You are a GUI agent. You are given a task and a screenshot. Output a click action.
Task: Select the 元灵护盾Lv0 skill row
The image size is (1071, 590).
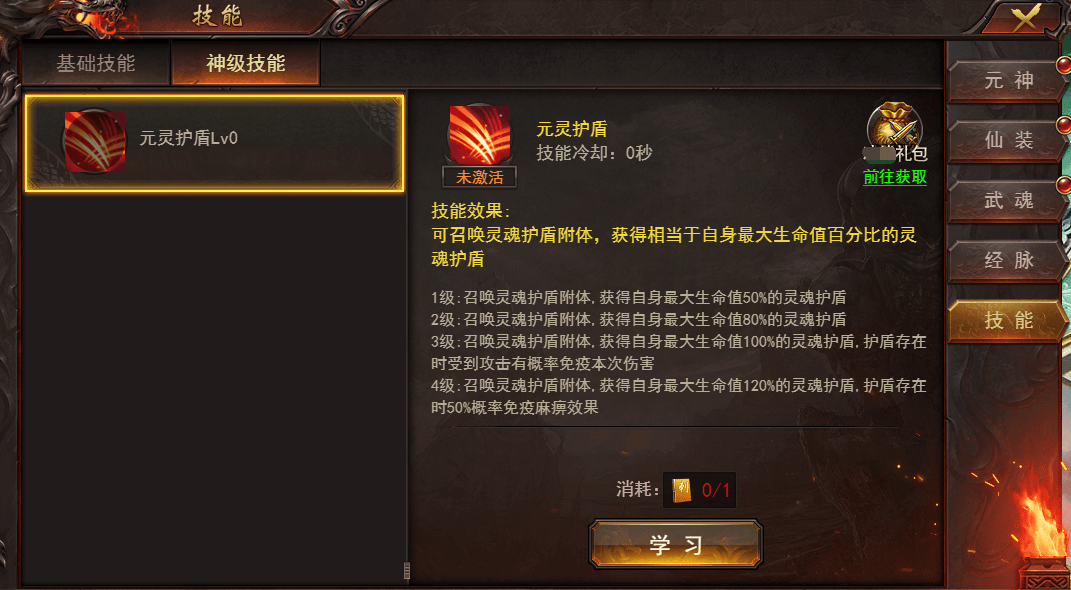pyautogui.click(x=214, y=143)
